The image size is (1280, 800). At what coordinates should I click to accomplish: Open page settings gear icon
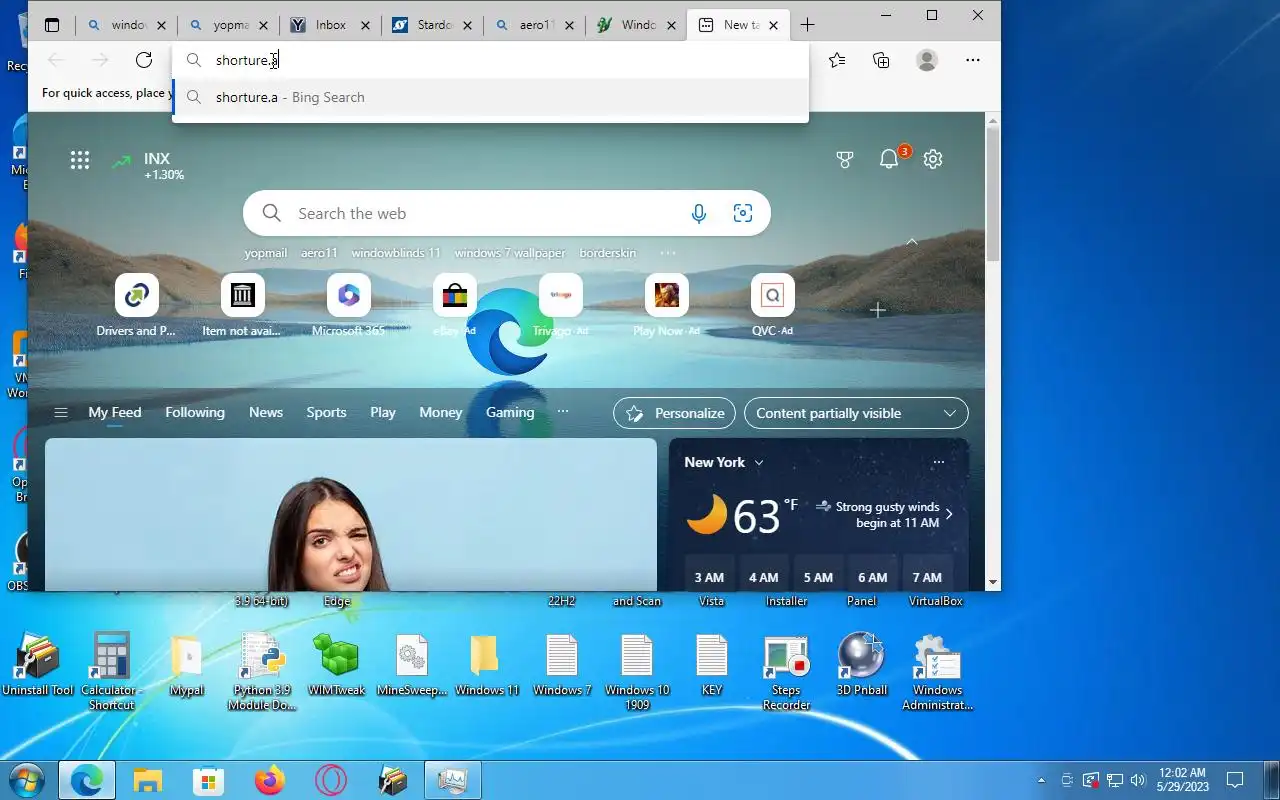tap(933, 159)
